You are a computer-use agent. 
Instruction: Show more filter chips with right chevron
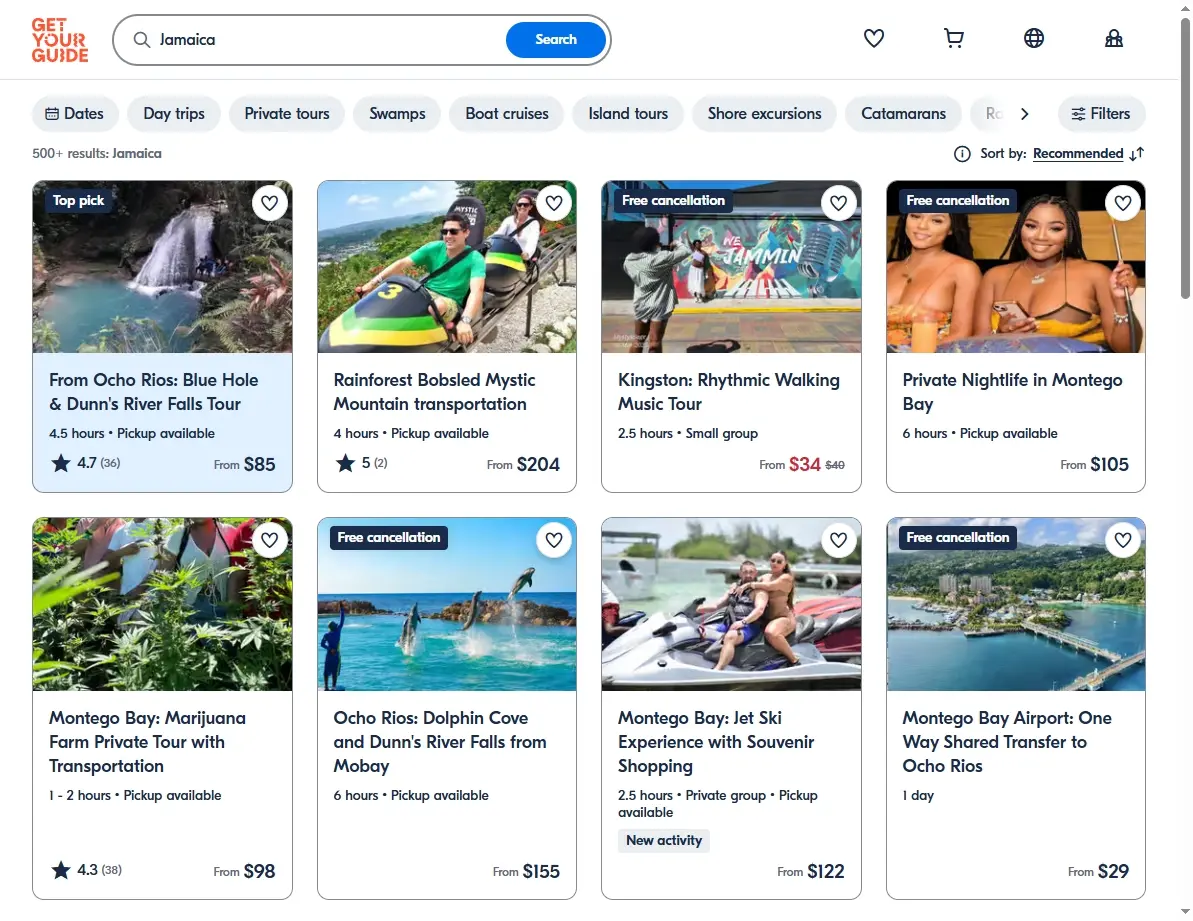click(x=1025, y=113)
